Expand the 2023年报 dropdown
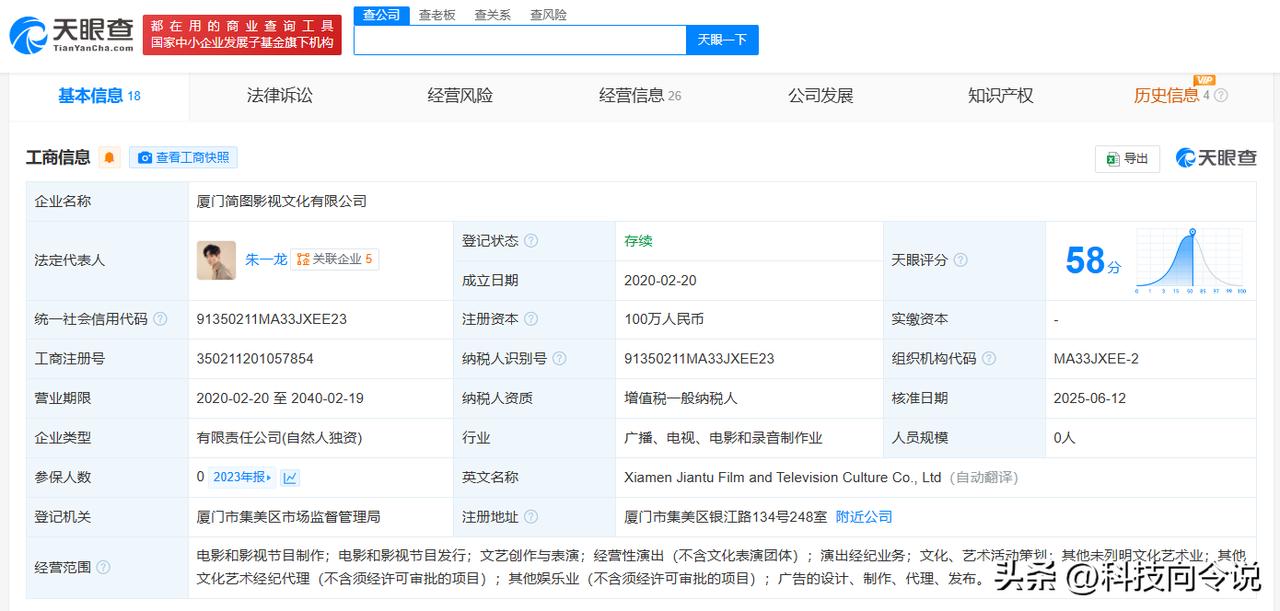Viewport: 1280px width, 611px height. point(242,478)
